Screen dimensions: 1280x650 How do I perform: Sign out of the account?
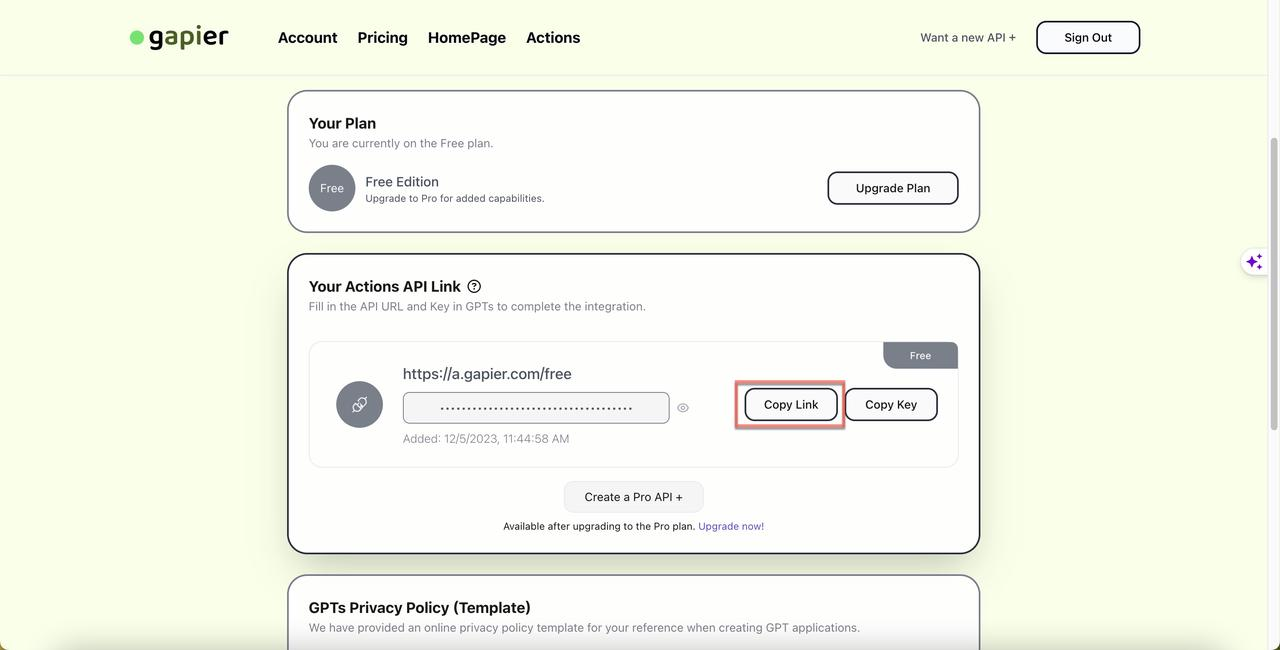[x=1088, y=37]
